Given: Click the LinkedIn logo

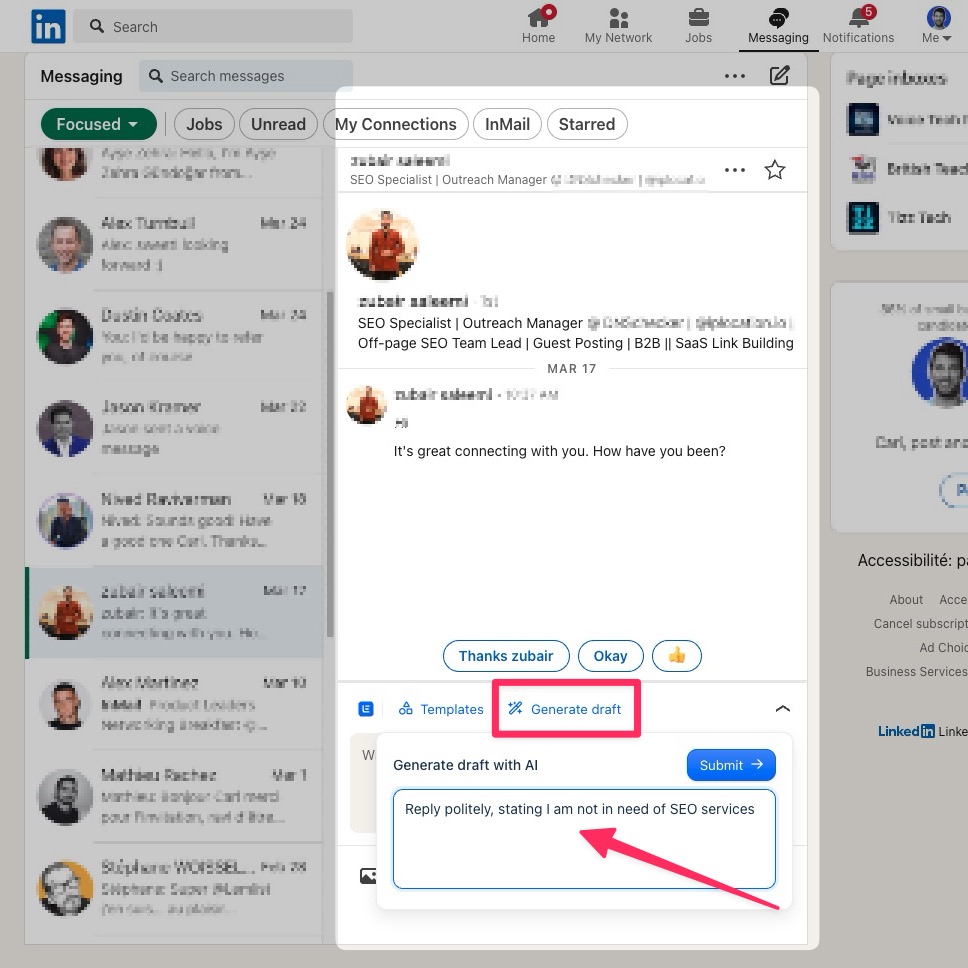Looking at the screenshot, I should coord(47,26).
